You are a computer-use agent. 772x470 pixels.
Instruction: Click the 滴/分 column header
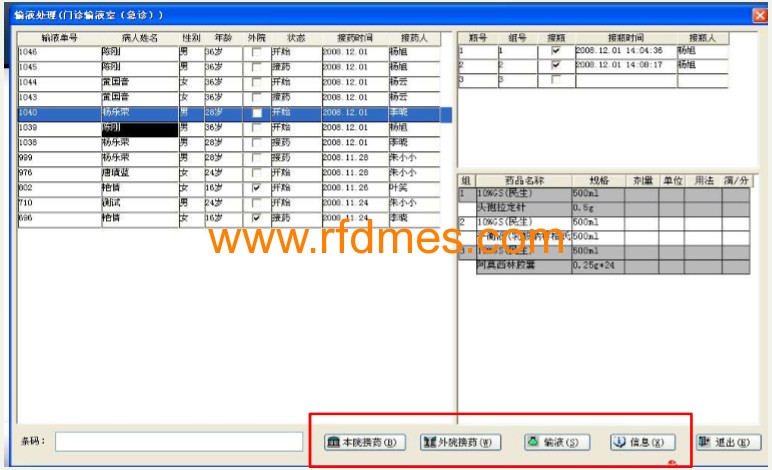(x=737, y=181)
